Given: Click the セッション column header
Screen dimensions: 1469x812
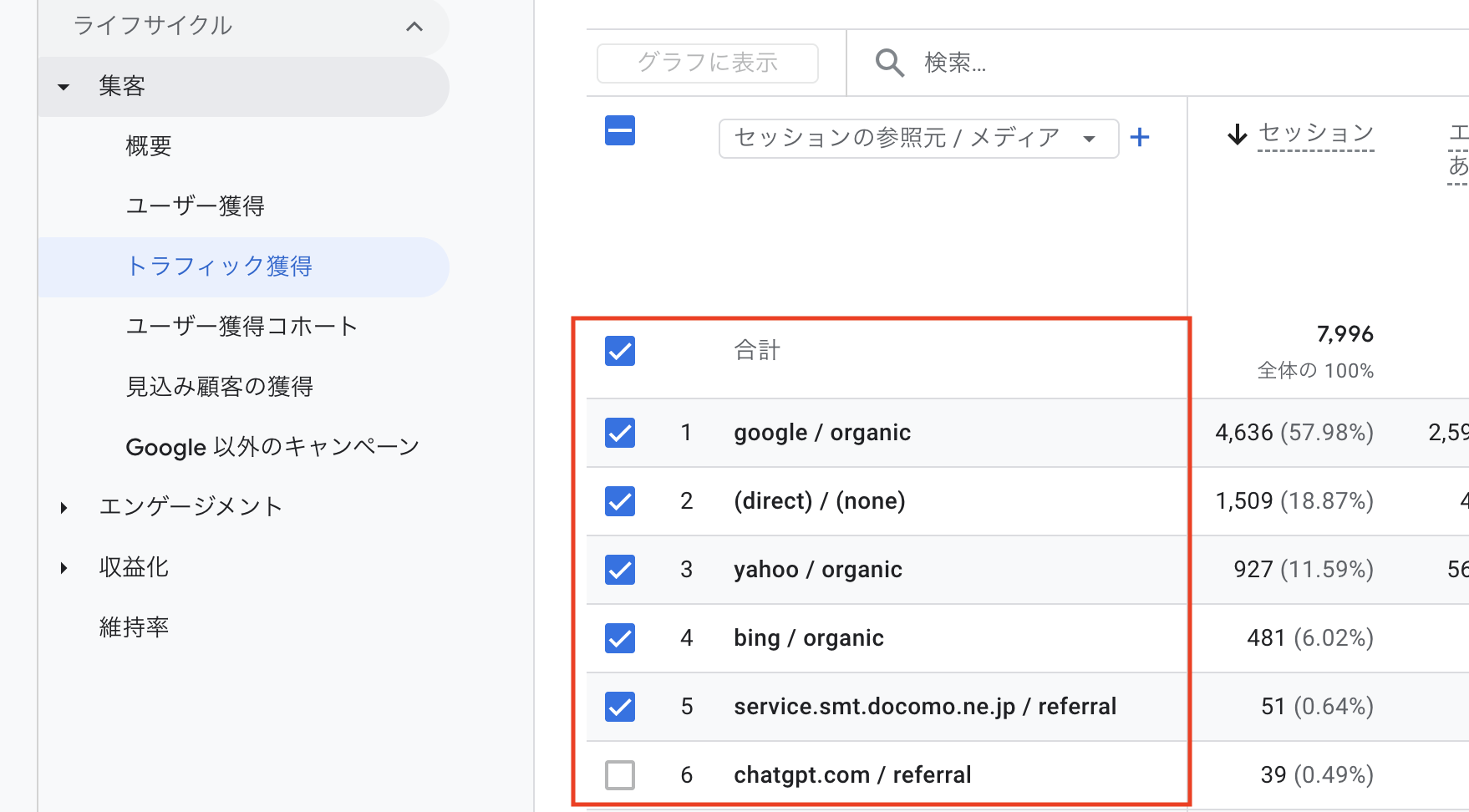Looking at the screenshot, I should (x=1315, y=134).
